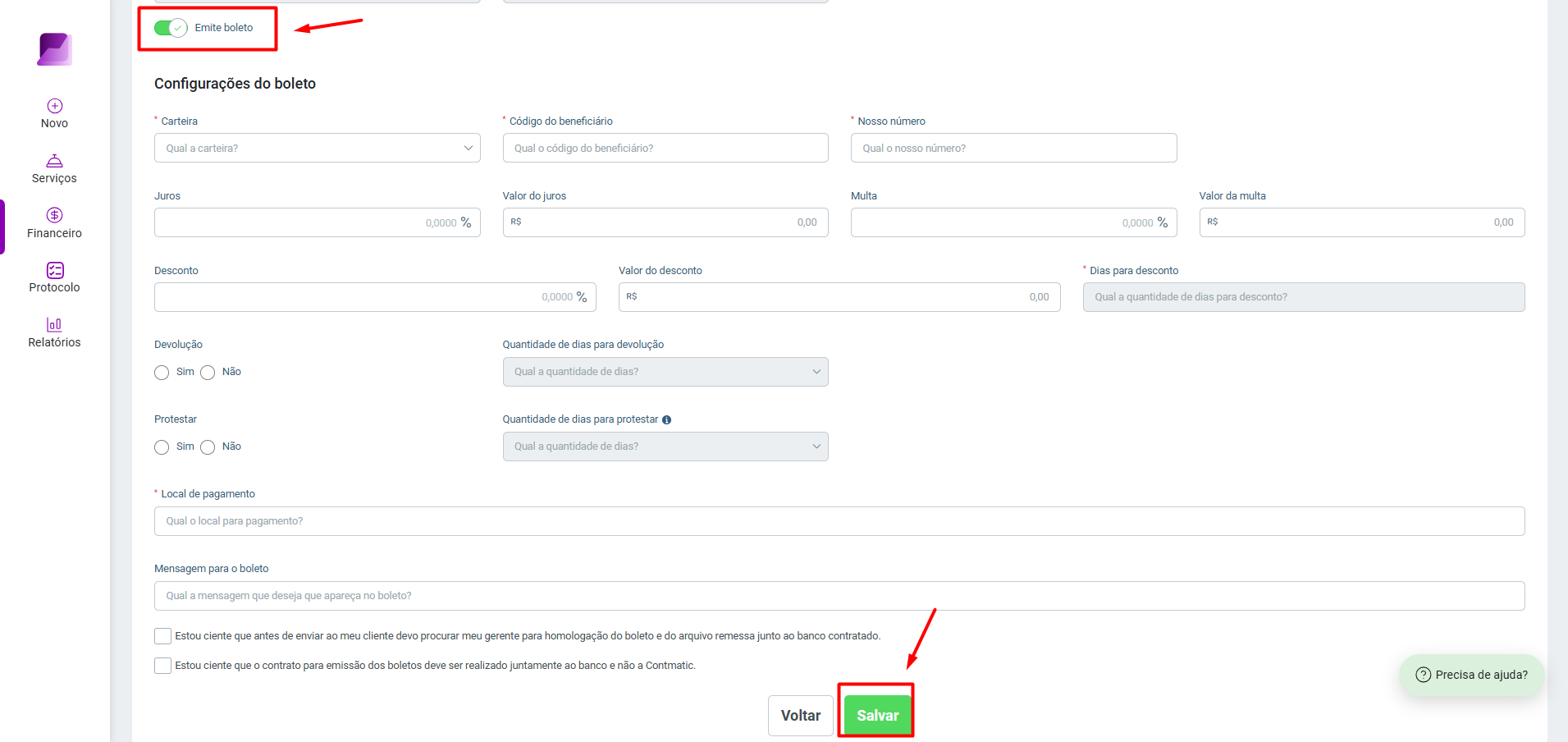
Task: Go to Protocolo menu label
Action: click(55, 287)
